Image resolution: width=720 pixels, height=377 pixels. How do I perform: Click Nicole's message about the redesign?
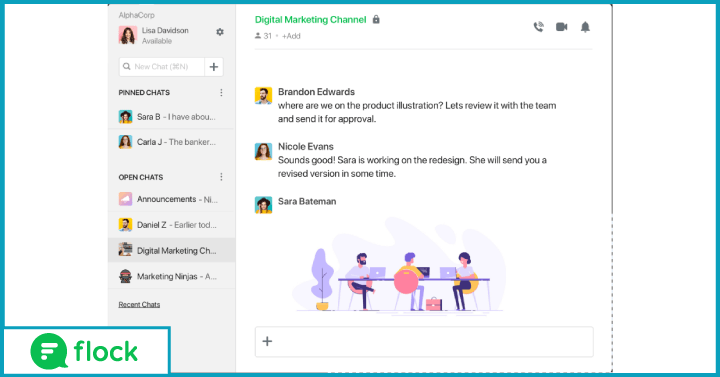click(412, 167)
